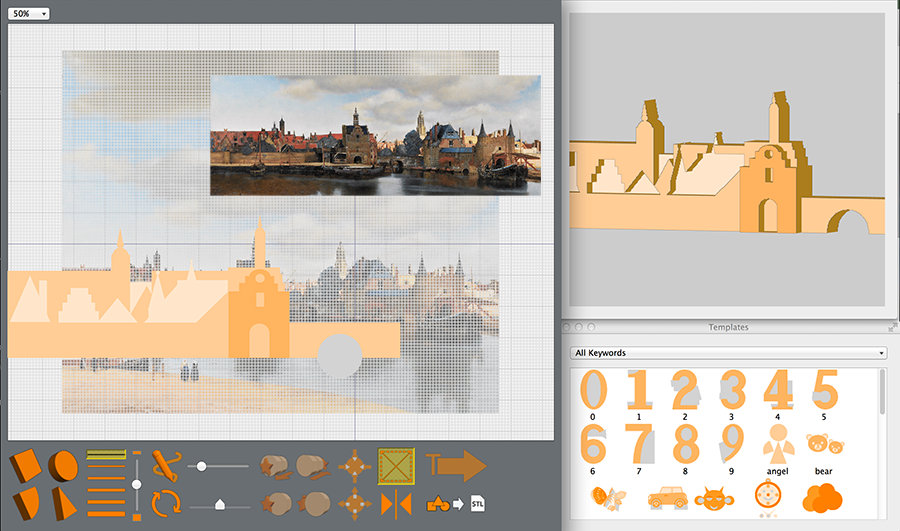The width and height of the screenshot is (900, 531).
Task: Click the small Delft painting on canvas
Action: click(x=375, y=135)
